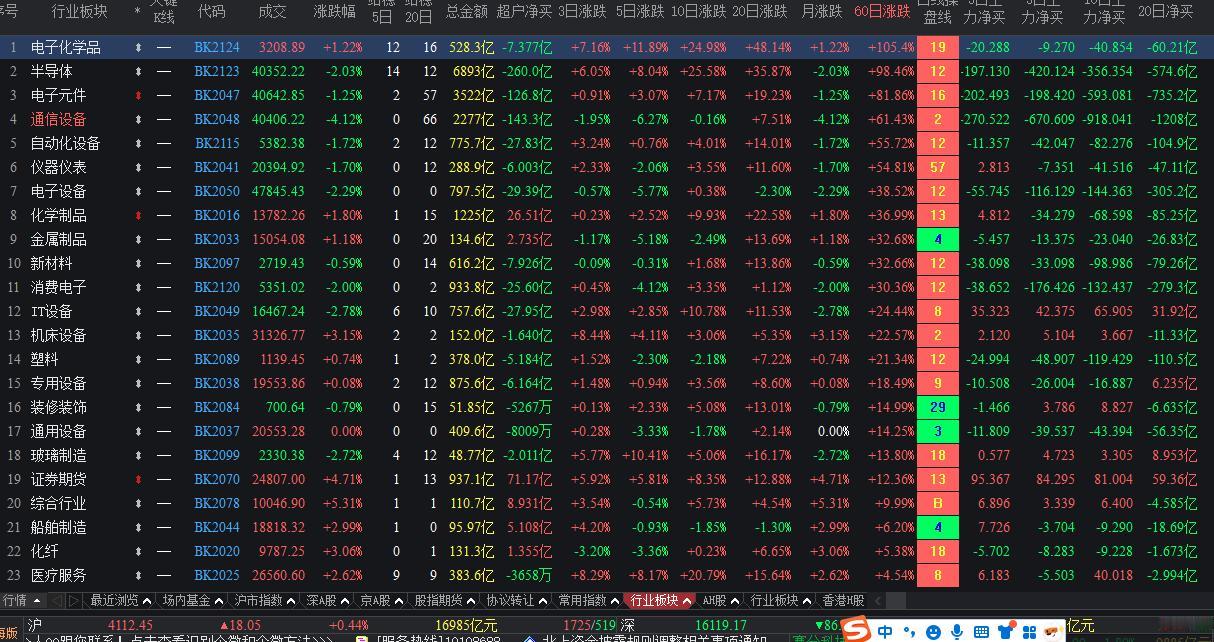Click the marker icon in the 医疗服务 row
The image size is (1214, 642).
click(138, 575)
